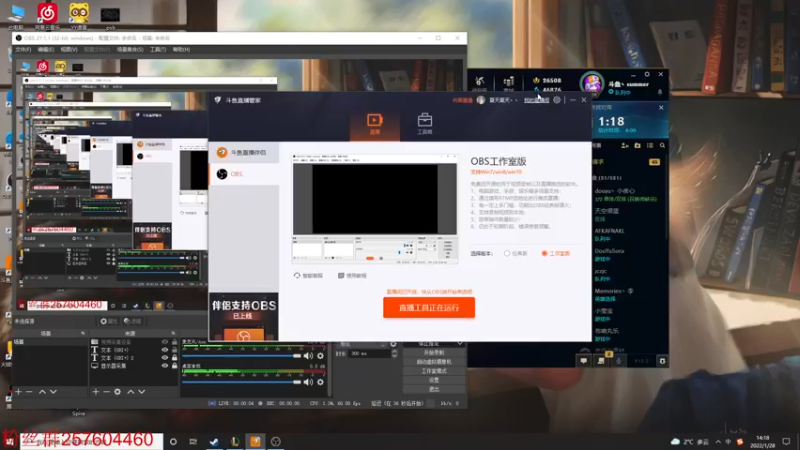Image resolution: width=800 pixels, height=450 pixels.
Task: Toggle microphone icon at League client bottom
Action: coord(618,361)
